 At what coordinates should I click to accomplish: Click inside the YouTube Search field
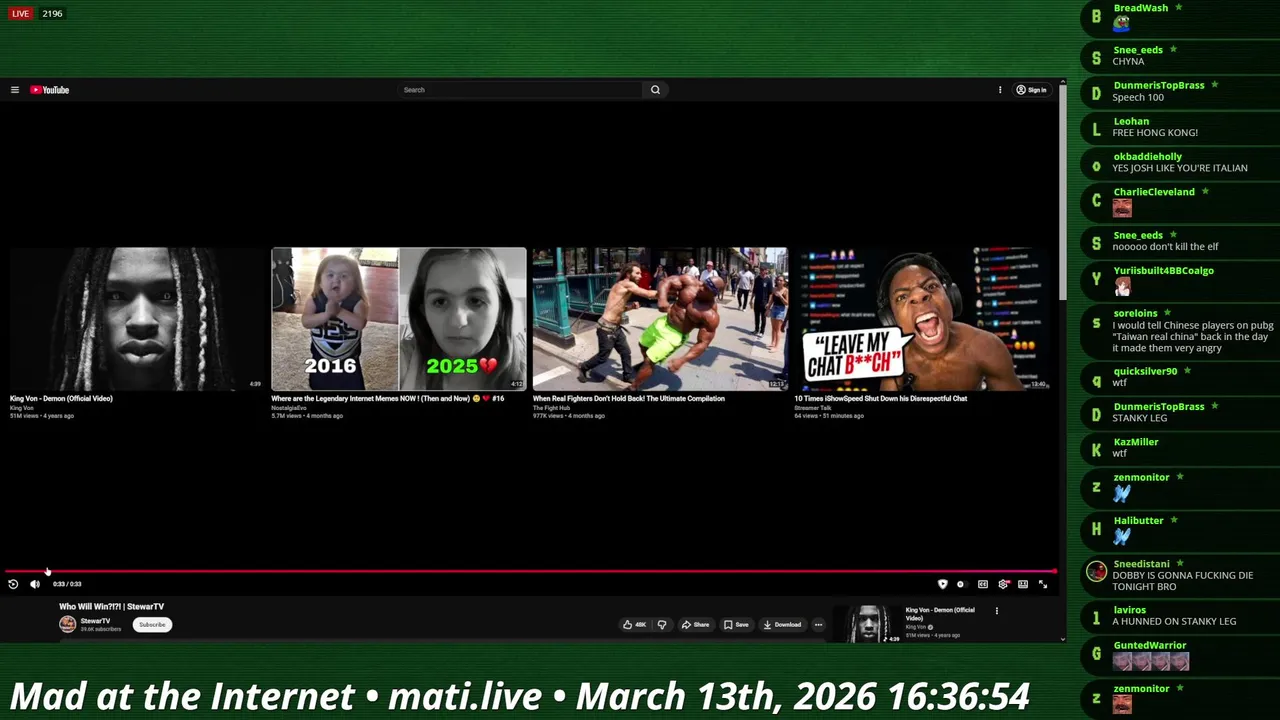point(520,90)
